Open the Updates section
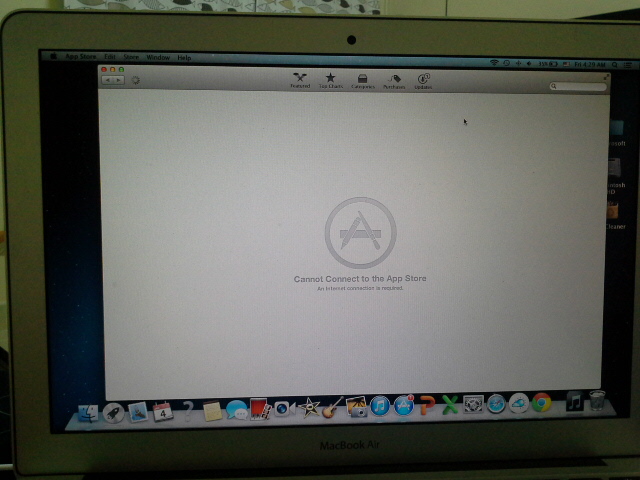This screenshot has width=640, height=480. (423, 81)
